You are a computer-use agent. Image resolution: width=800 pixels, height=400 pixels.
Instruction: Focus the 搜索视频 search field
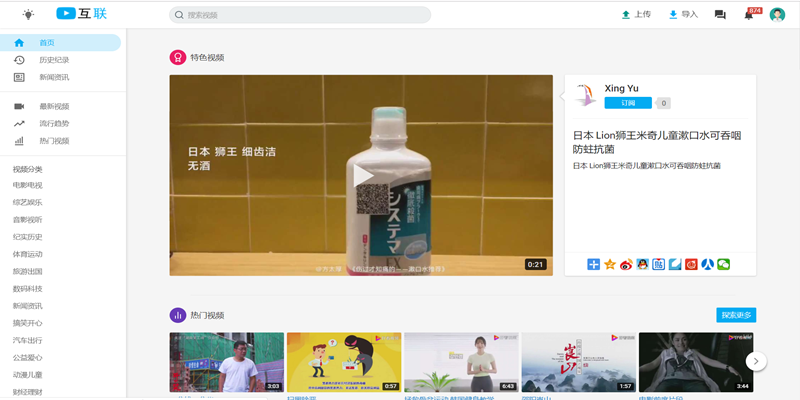(300, 15)
